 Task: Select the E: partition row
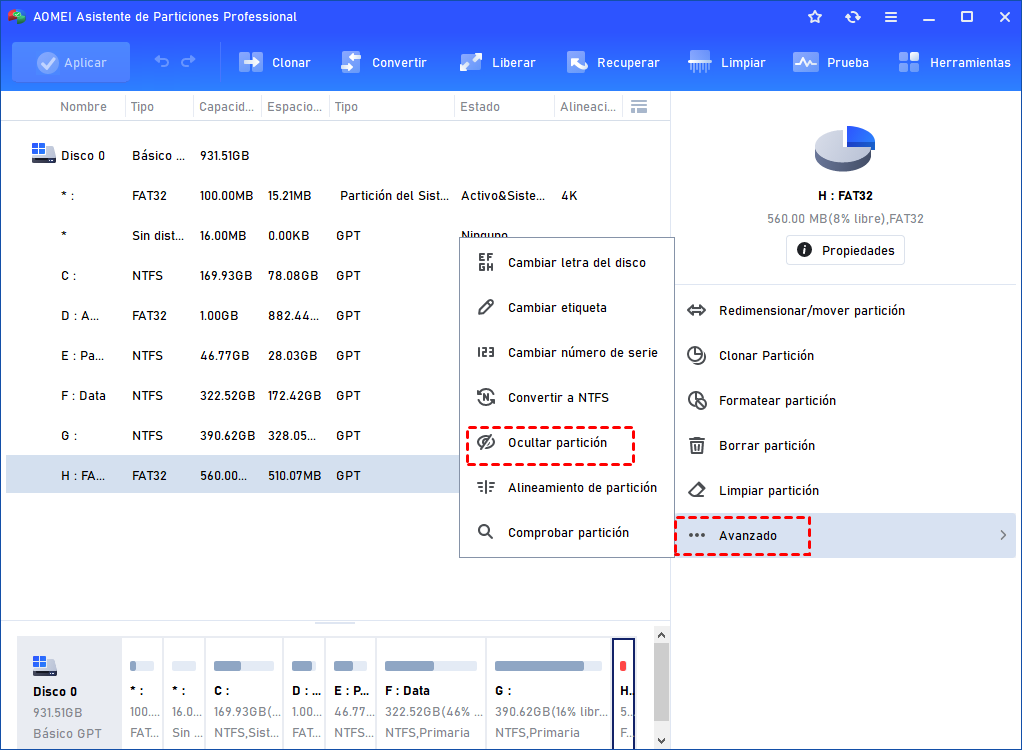[232, 356]
